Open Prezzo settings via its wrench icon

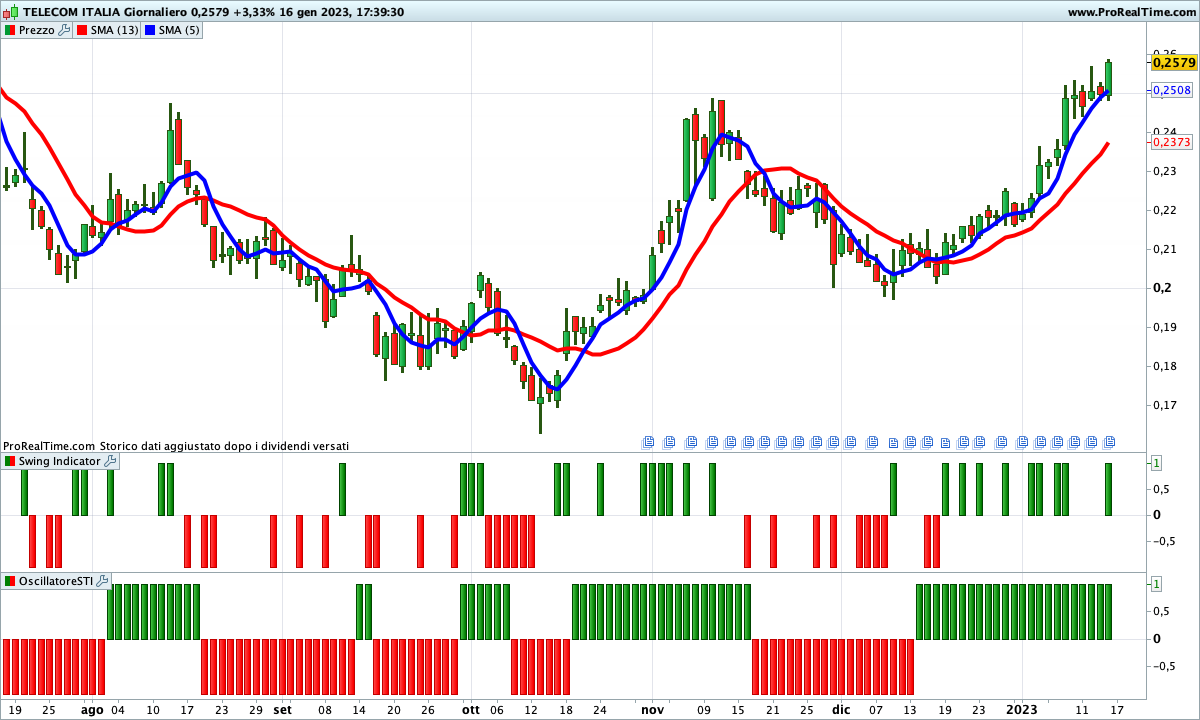pos(64,30)
